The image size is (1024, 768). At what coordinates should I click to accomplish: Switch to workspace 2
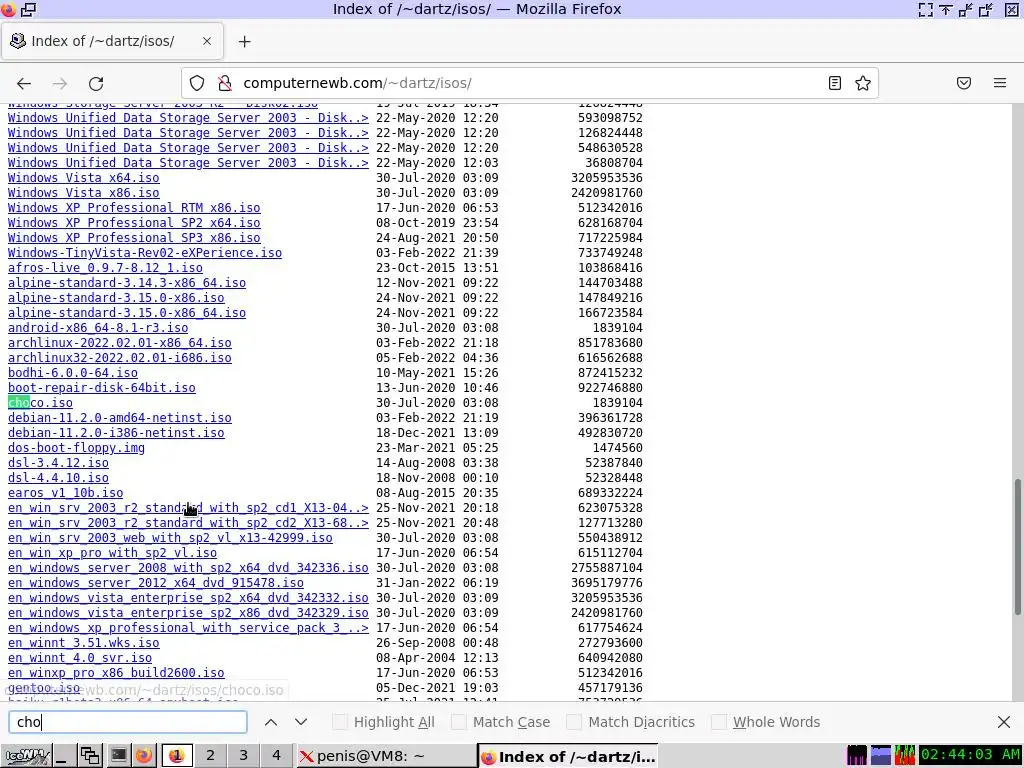pos(210,756)
